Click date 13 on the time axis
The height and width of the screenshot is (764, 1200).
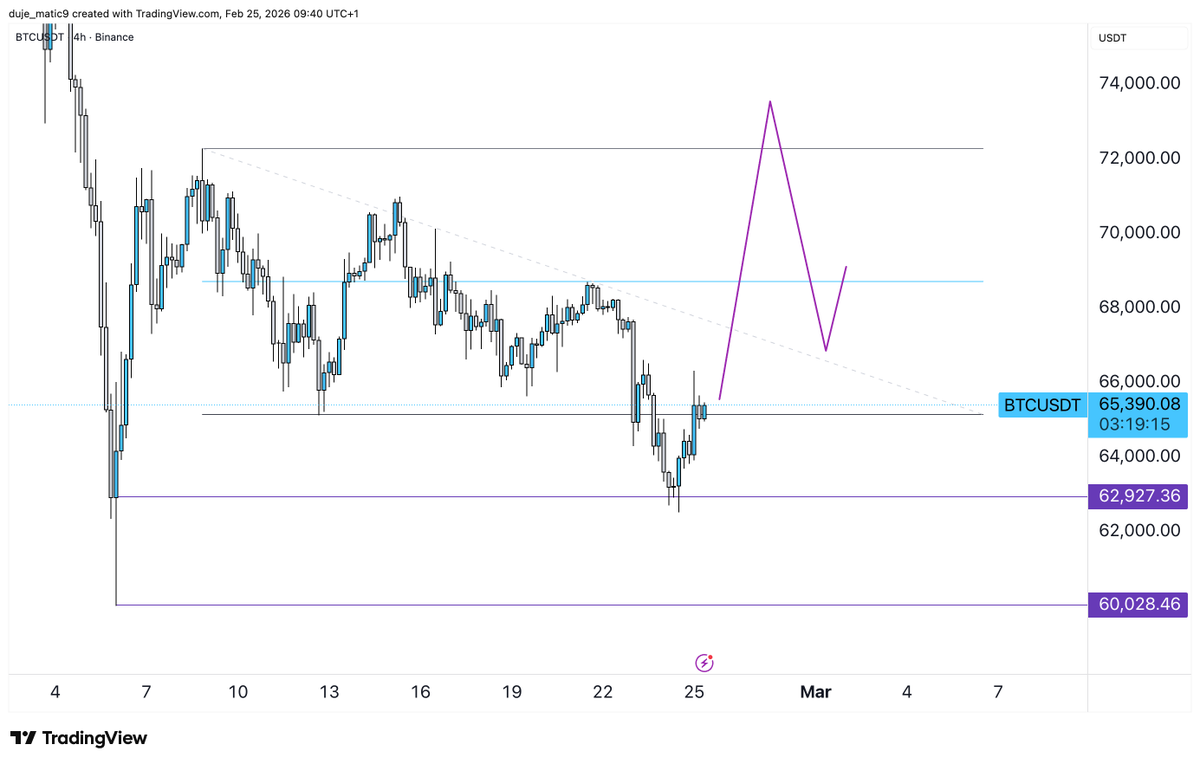329,691
